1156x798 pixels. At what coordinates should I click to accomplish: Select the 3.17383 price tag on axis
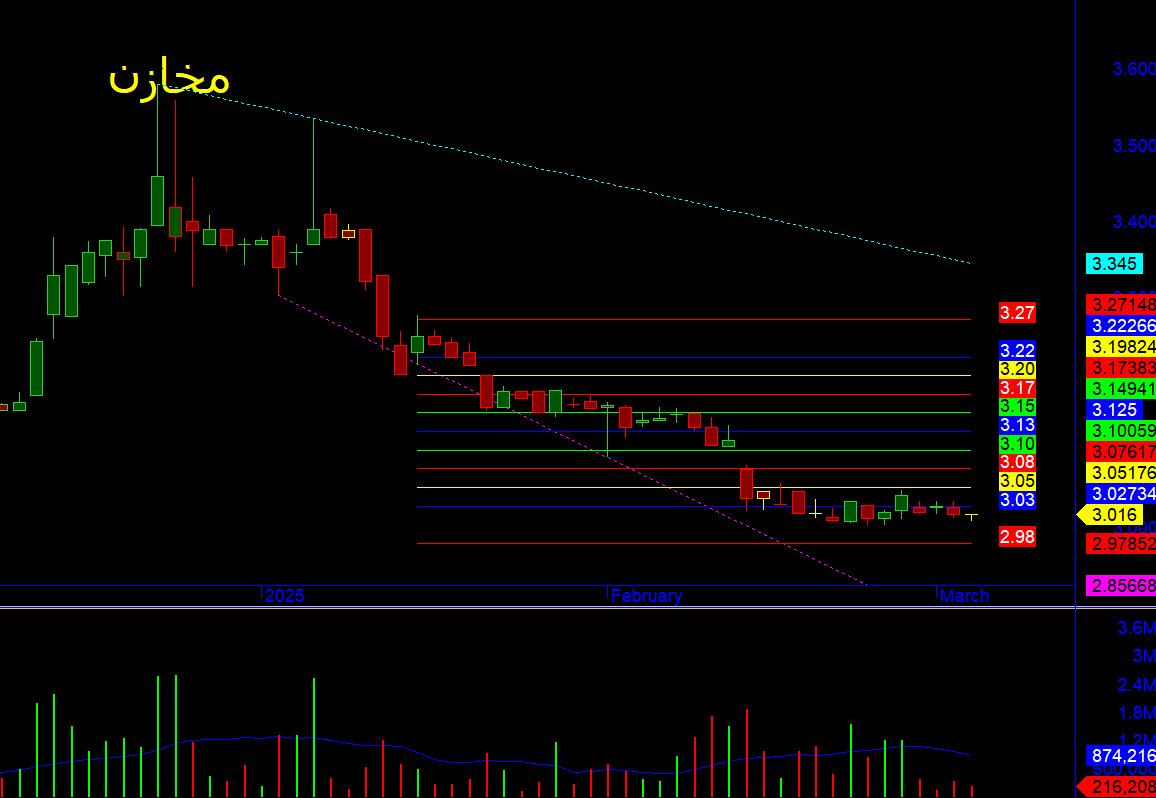point(1121,367)
